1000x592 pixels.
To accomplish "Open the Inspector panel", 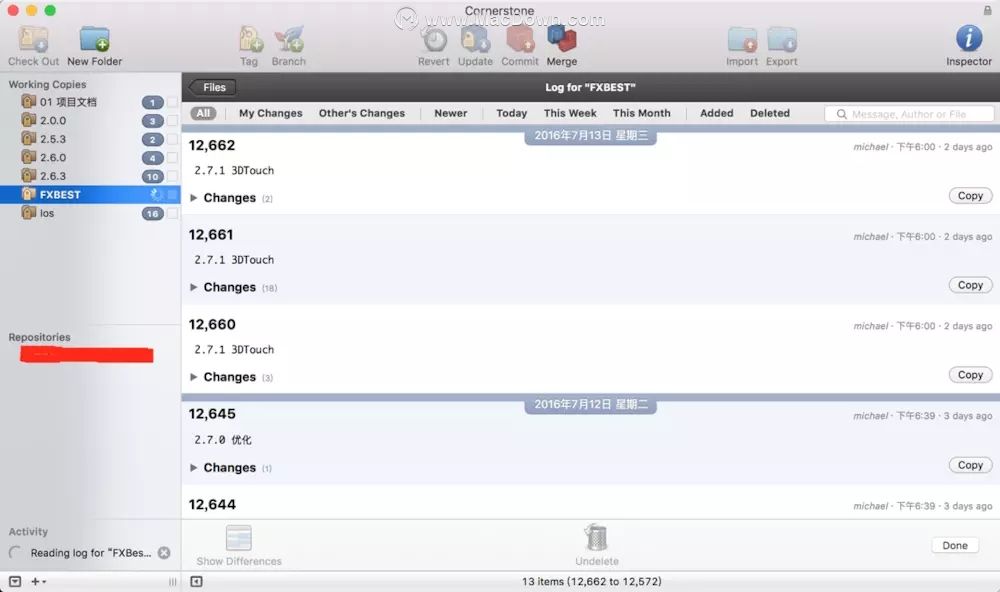I will (x=969, y=38).
